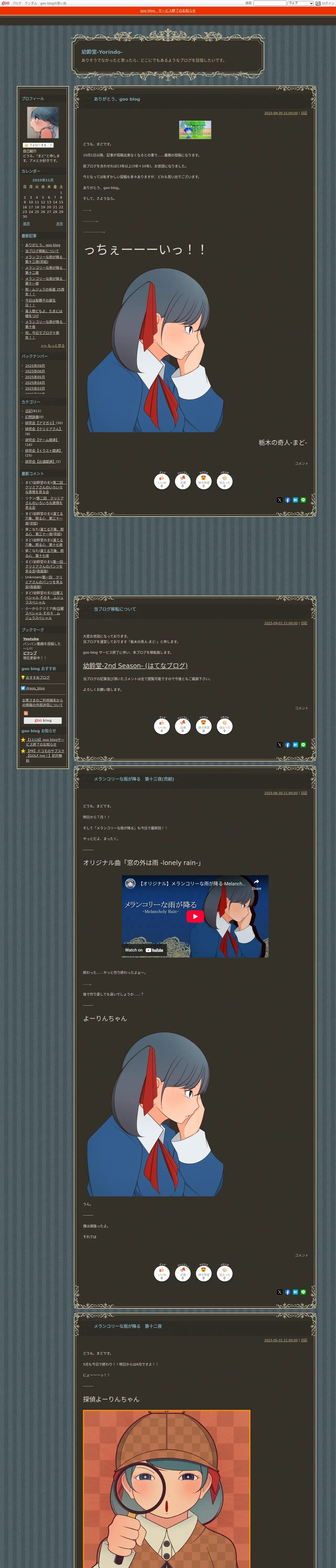Click the Twitter bird icon beside @goo_blog
The height and width of the screenshot is (1568, 336).
23,688
